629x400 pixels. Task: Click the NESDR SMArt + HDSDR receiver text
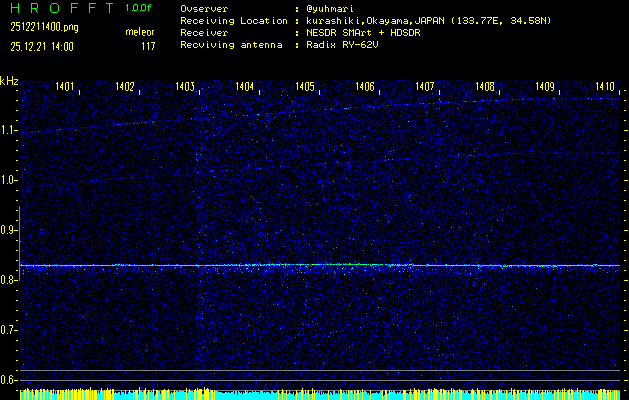(x=365, y=32)
